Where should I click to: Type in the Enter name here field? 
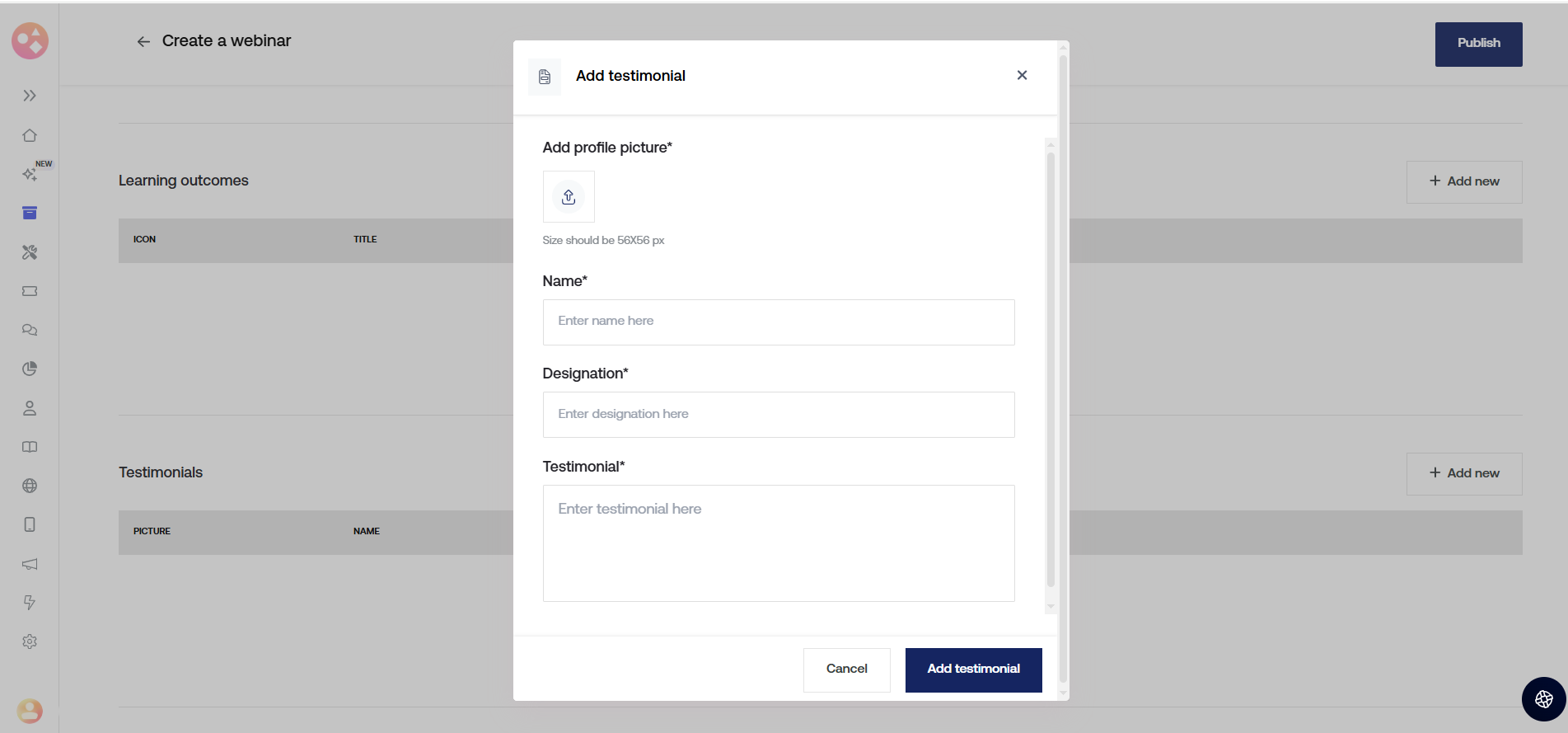click(778, 322)
